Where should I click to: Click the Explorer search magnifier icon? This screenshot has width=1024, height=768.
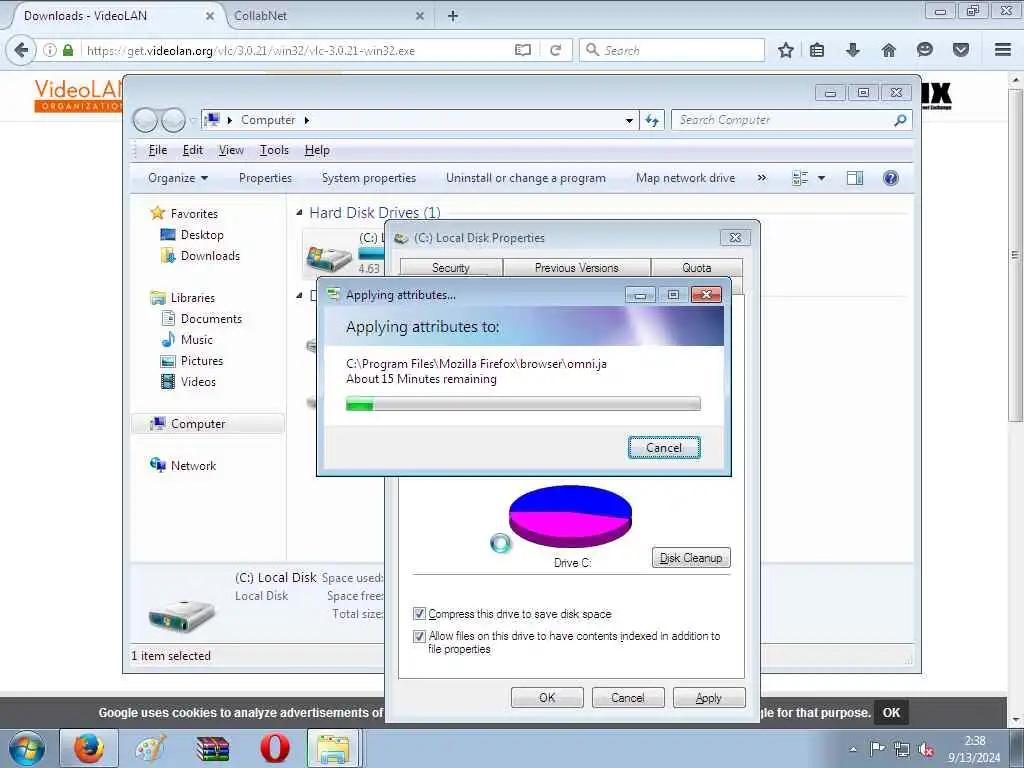tap(900, 120)
